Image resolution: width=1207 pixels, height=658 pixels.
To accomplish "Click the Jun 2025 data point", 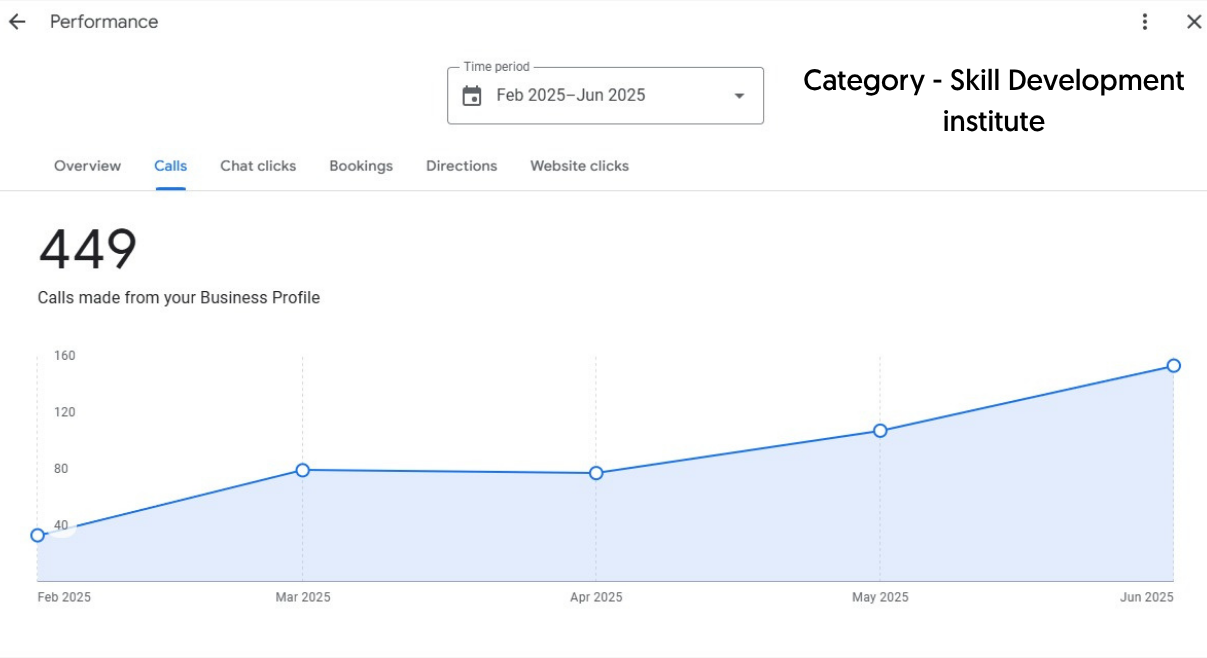I will click(x=1173, y=366).
